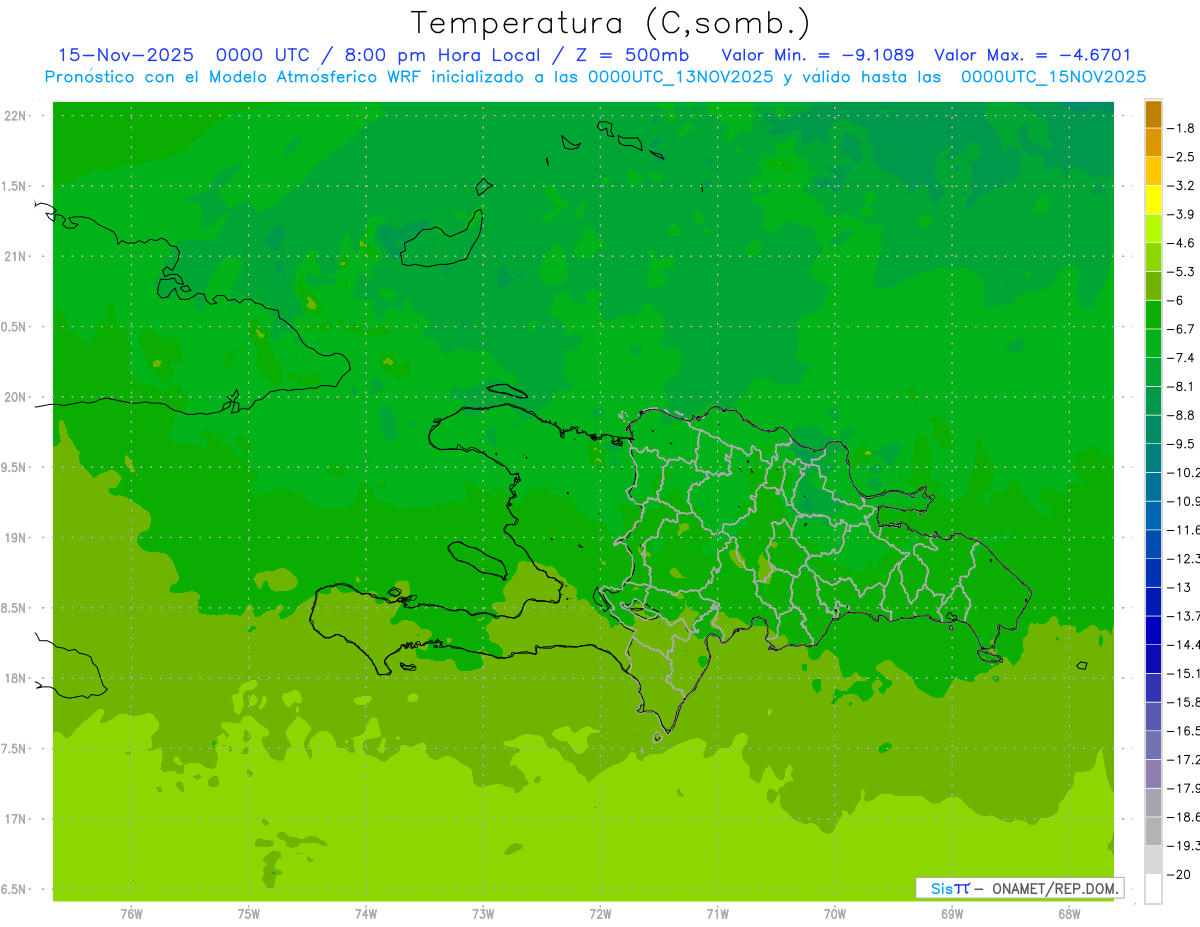Viewport: 1200px width, 927px height.
Task: Select the "7.5N" latitude label
Action: click(x=15, y=749)
